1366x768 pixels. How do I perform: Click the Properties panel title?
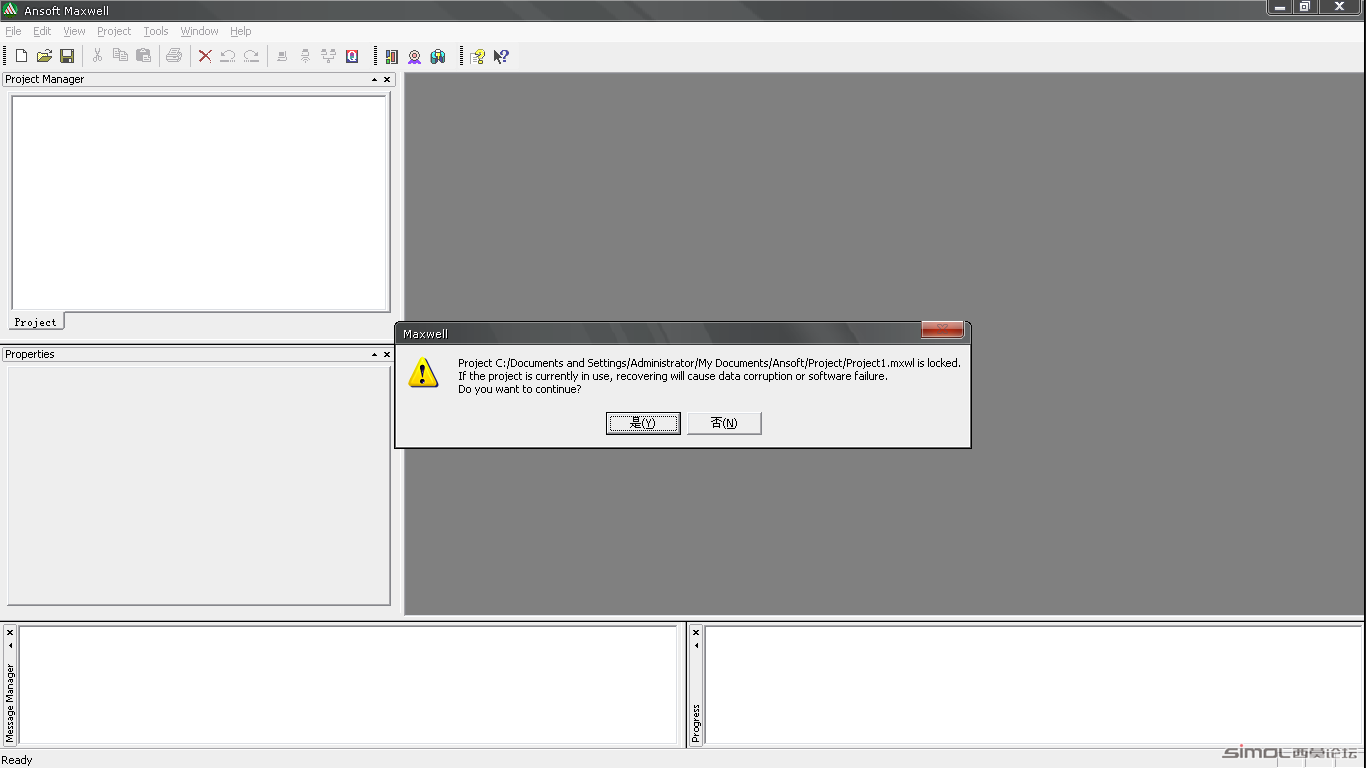coord(30,354)
